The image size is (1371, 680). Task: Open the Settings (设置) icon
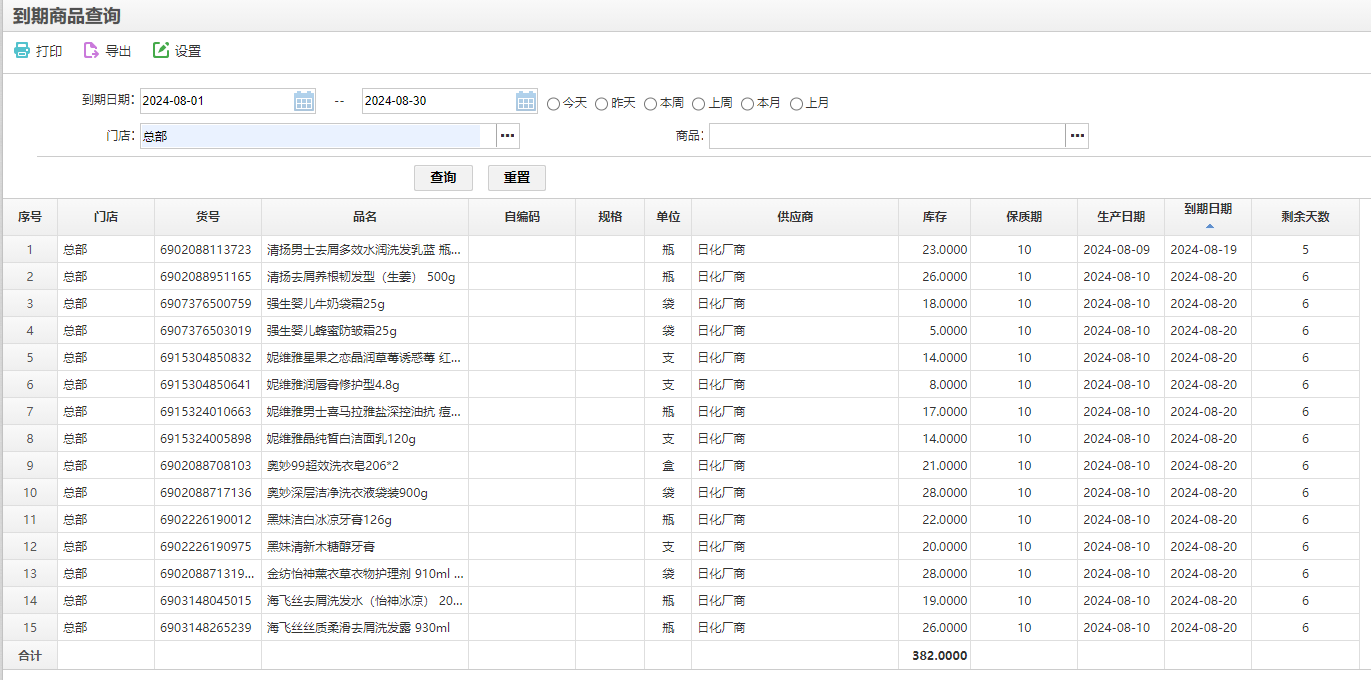tap(161, 50)
